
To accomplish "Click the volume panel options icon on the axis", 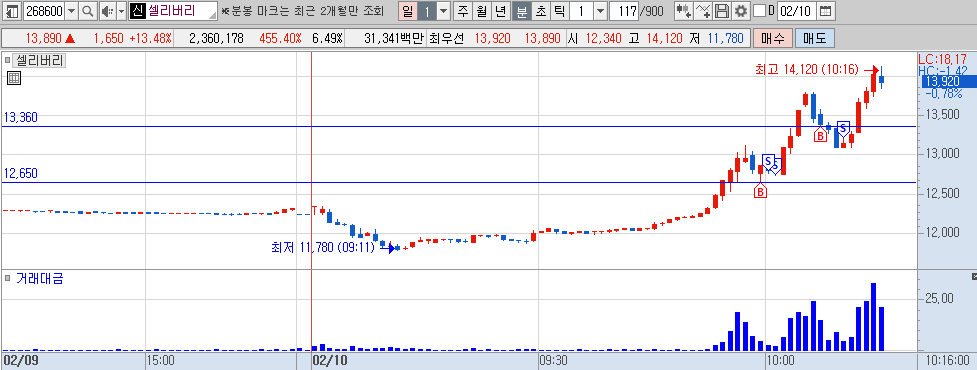I will tap(974, 276).
